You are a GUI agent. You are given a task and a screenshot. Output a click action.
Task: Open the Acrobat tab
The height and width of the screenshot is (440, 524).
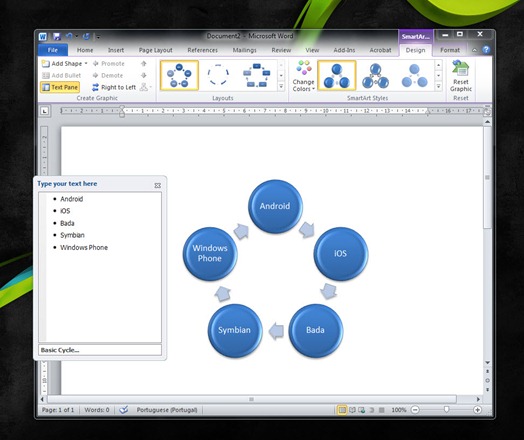tap(380, 50)
